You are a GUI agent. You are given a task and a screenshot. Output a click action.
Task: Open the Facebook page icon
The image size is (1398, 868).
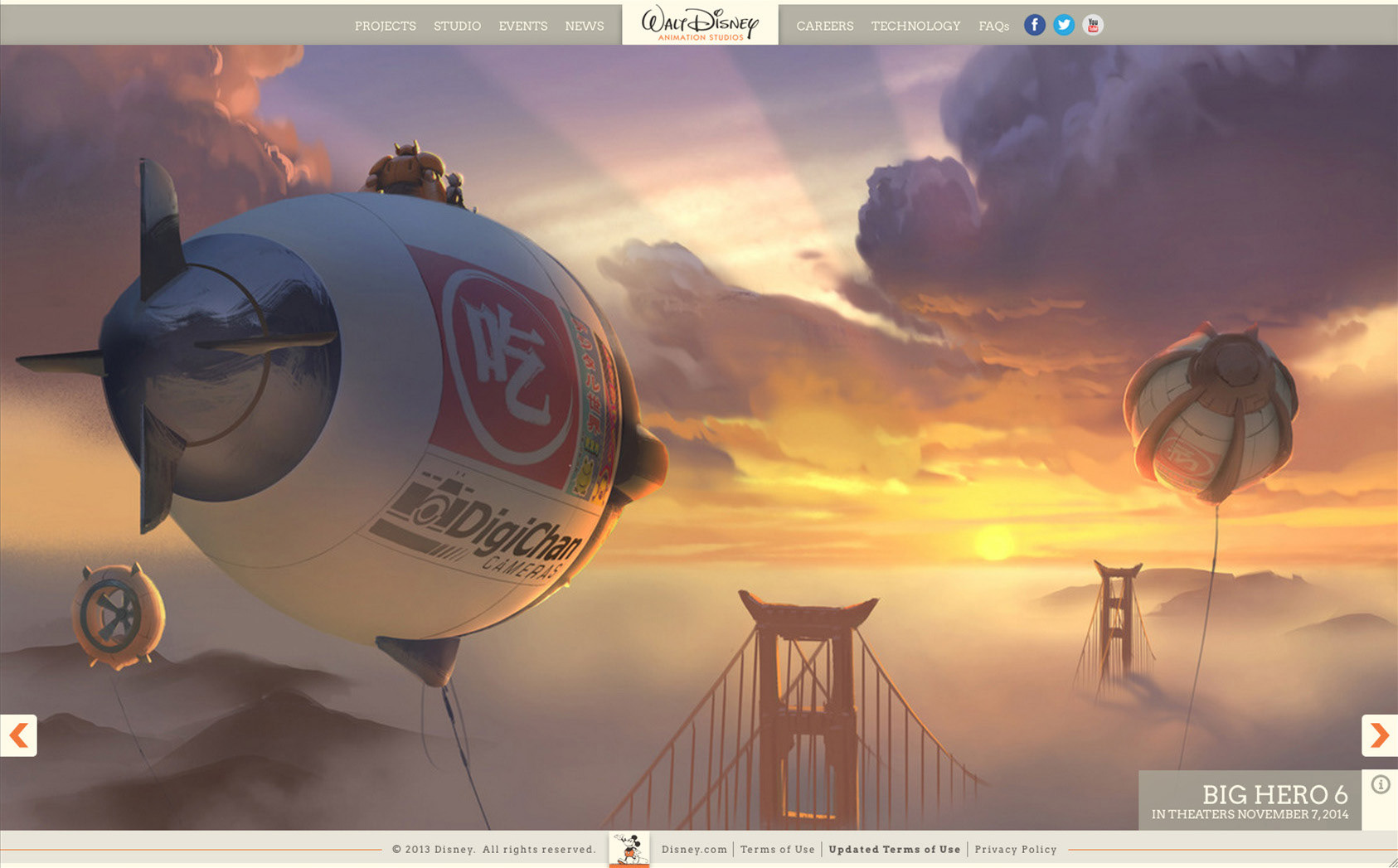(x=1034, y=25)
